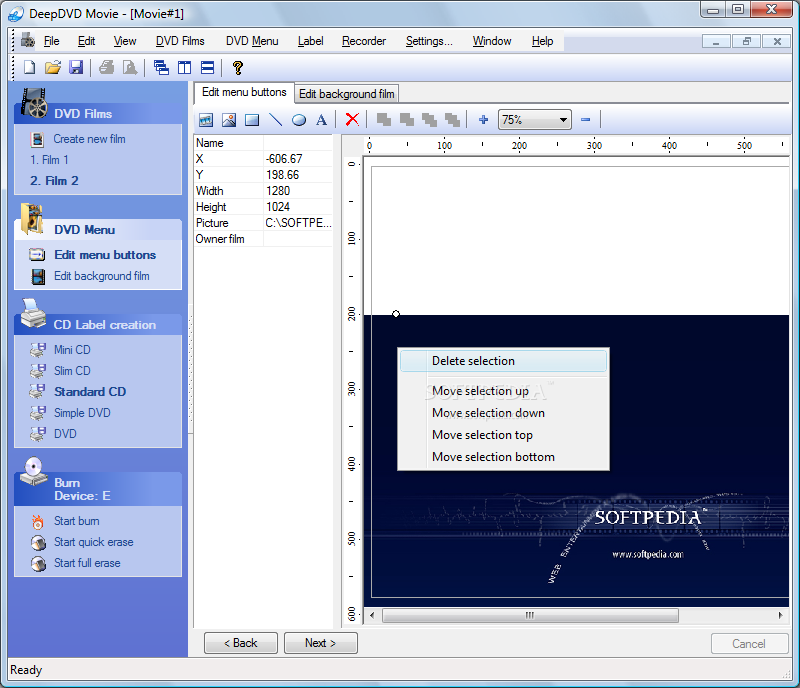The image size is (800, 688).
Task: Switch to Edit background film tab
Action: pyautogui.click(x=346, y=94)
